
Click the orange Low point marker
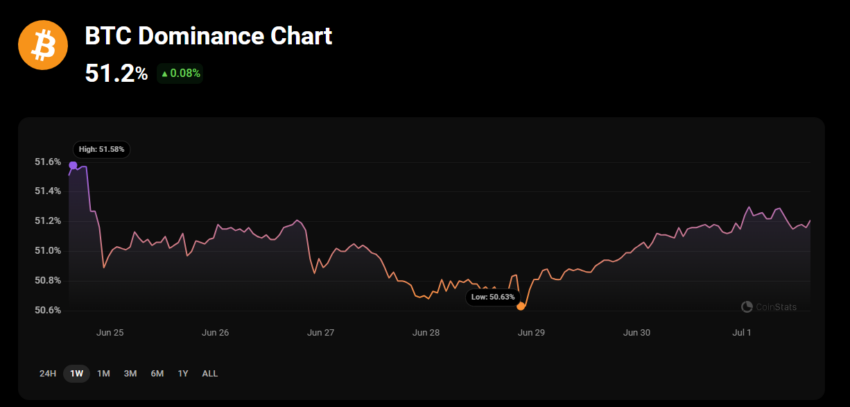(521, 306)
